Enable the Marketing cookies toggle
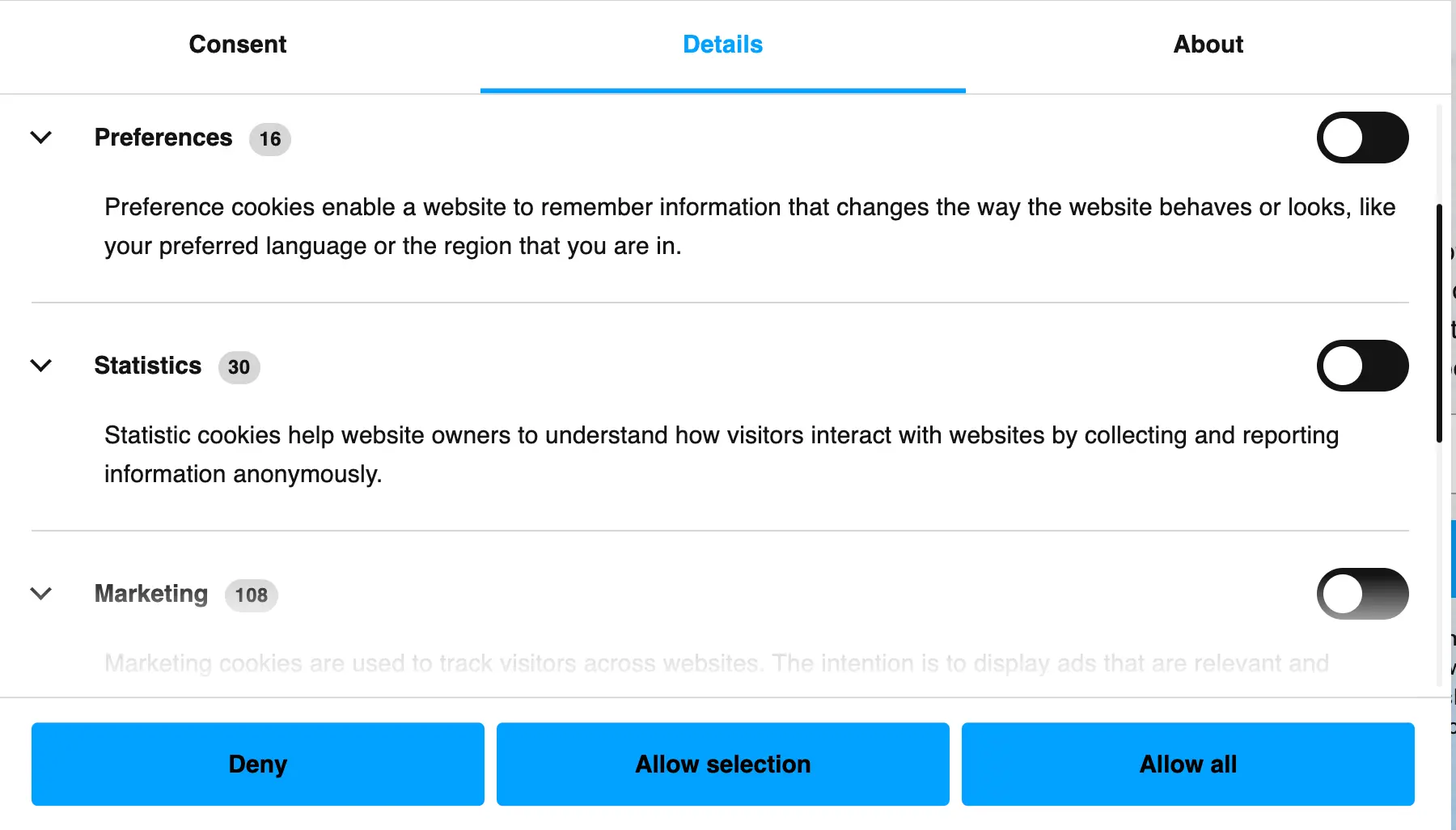1456x830 pixels. tap(1362, 594)
